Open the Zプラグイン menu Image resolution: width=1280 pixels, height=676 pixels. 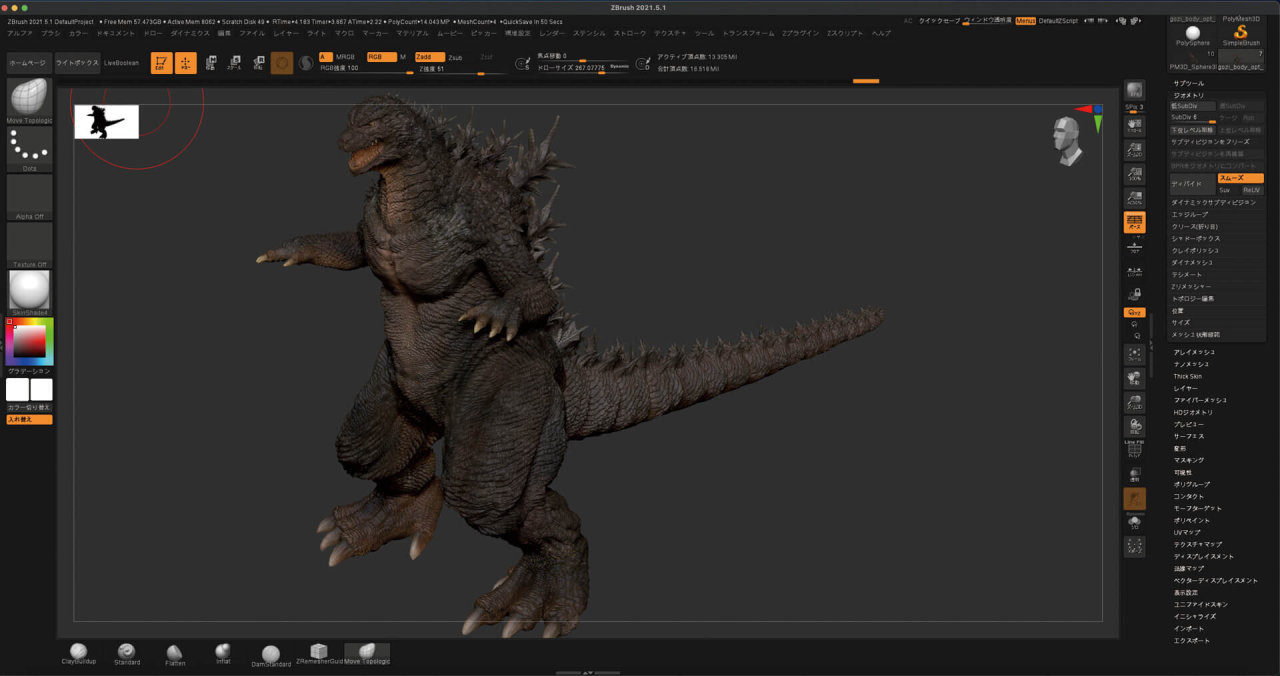click(801, 33)
